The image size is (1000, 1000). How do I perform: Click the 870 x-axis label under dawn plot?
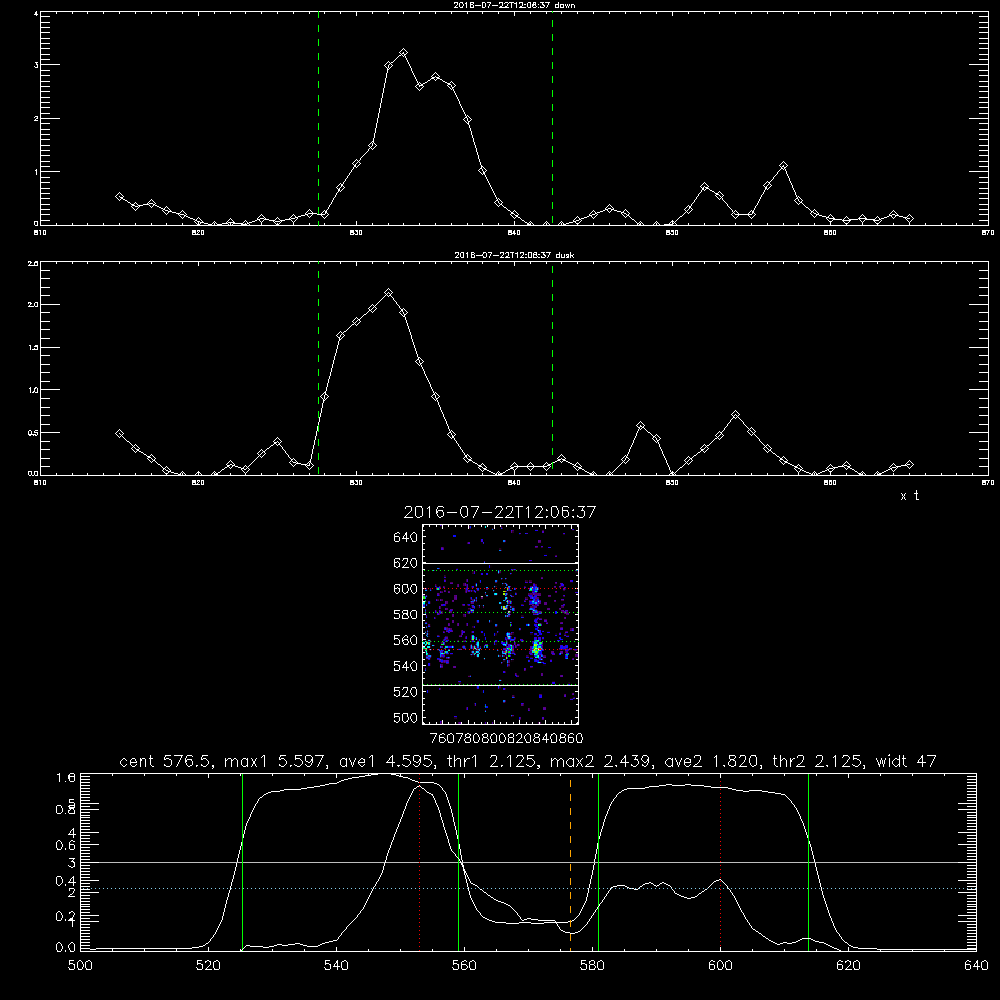[x=987, y=233]
